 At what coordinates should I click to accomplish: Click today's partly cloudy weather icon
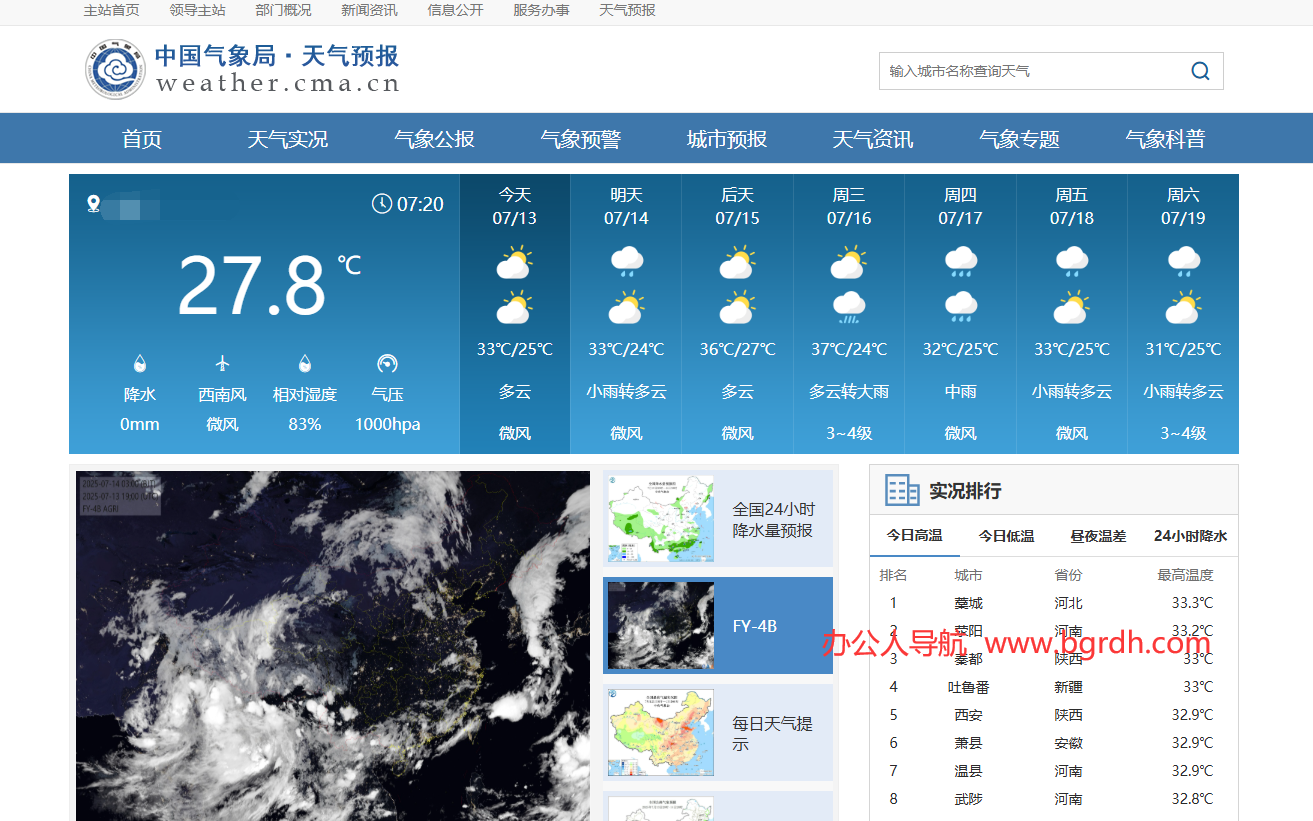[x=515, y=262]
